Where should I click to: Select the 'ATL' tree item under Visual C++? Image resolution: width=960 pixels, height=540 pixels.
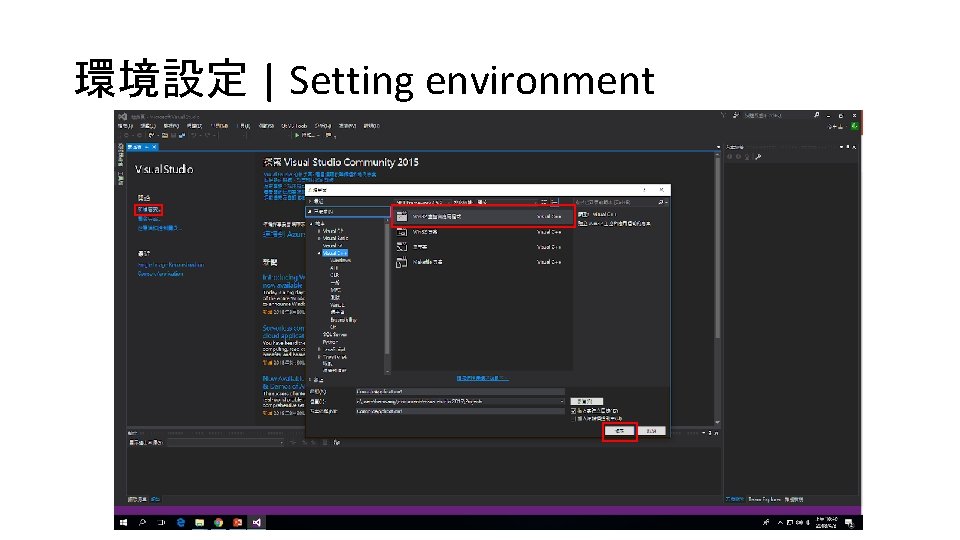tap(334, 268)
